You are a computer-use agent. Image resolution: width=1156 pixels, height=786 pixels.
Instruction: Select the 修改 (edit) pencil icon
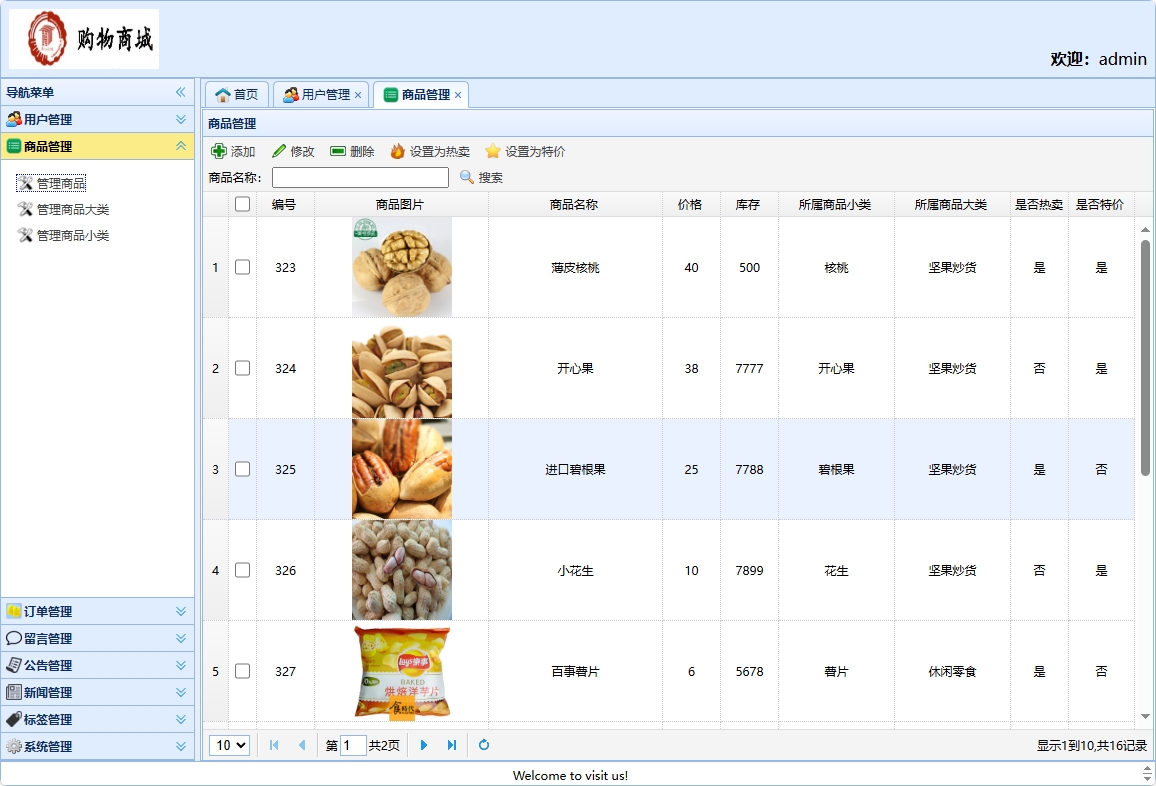(x=278, y=152)
